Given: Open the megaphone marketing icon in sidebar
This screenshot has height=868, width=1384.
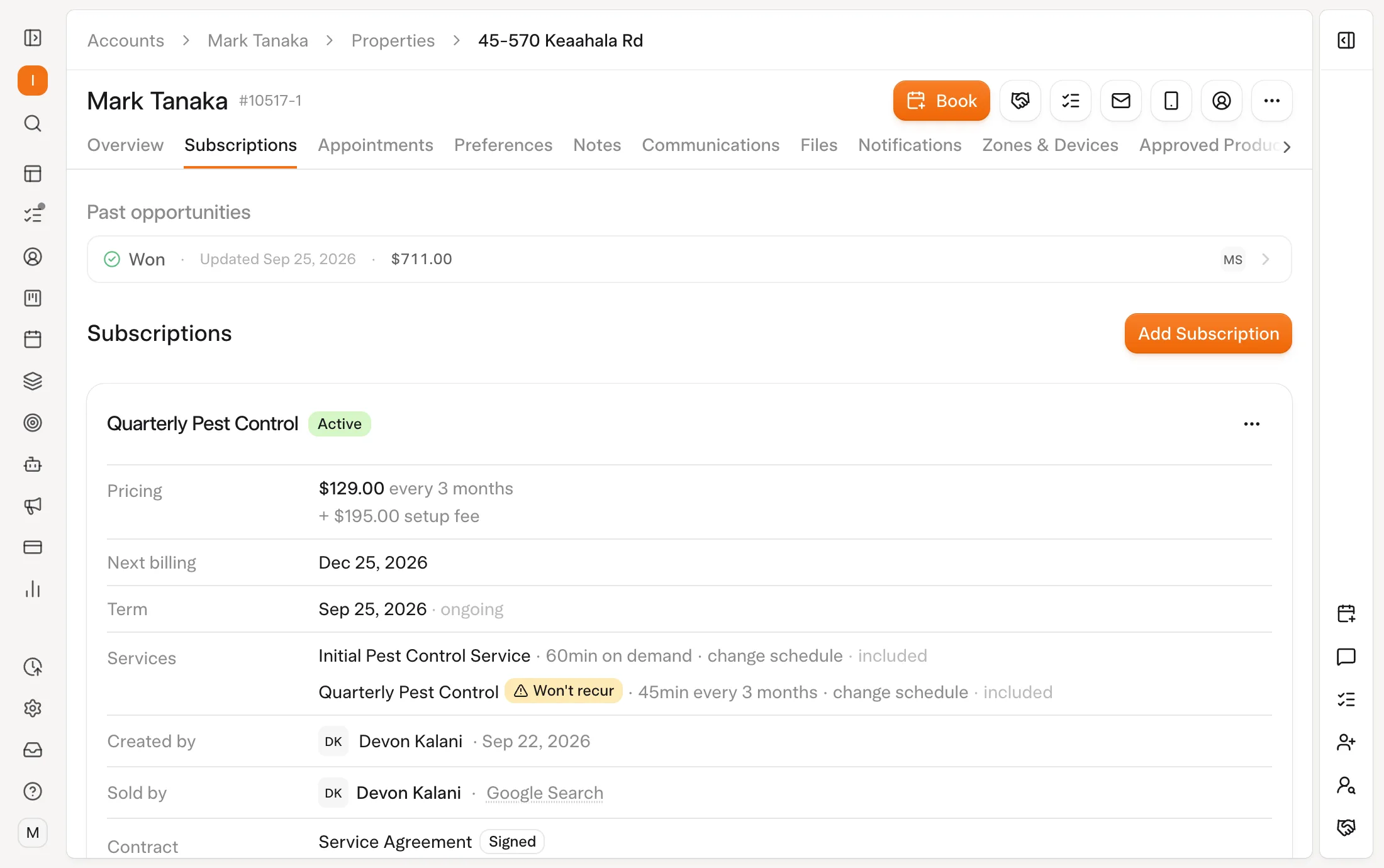Looking at the screenshot, I should (33, 506).
